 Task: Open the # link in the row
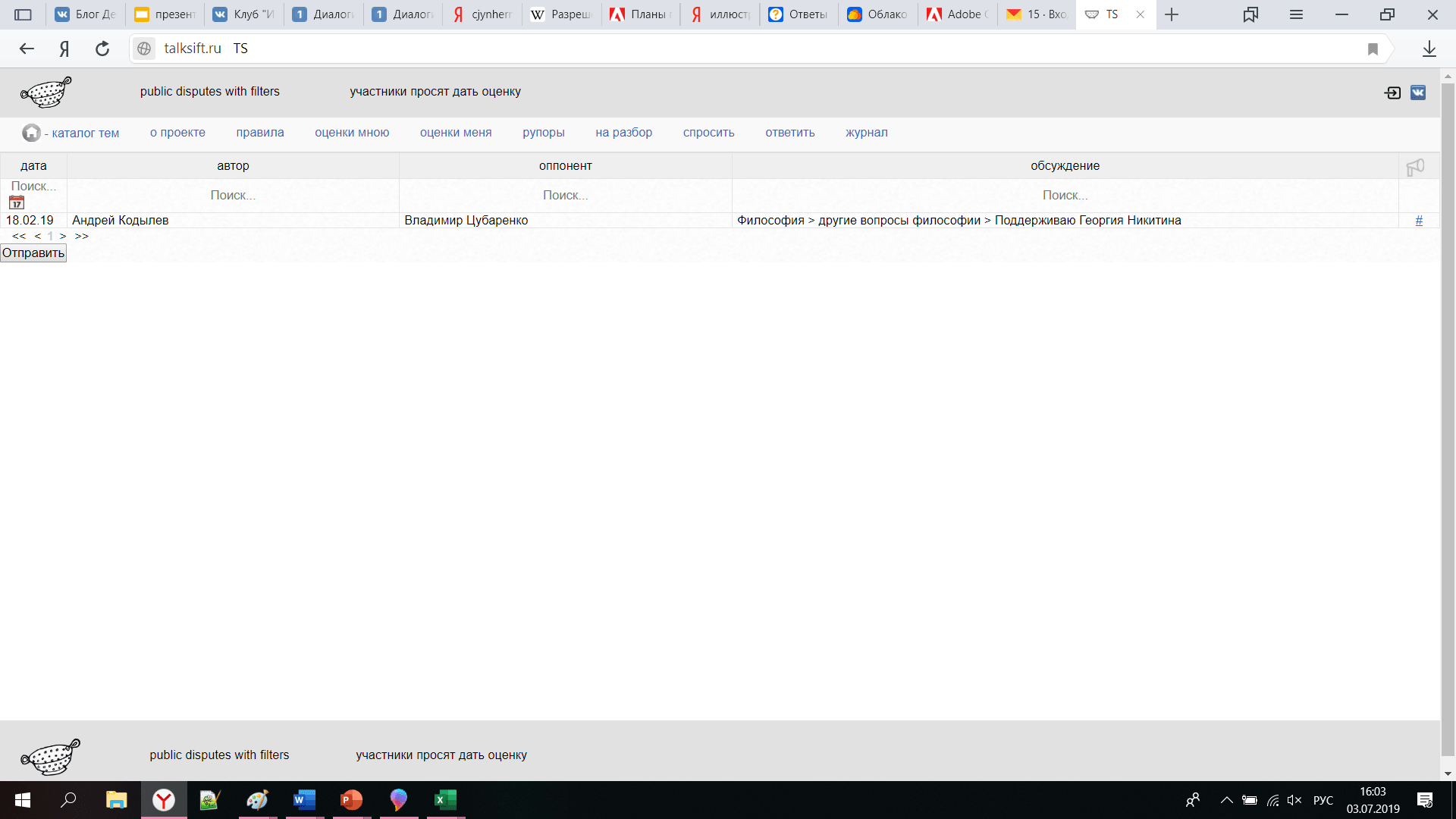point(1419,221)
